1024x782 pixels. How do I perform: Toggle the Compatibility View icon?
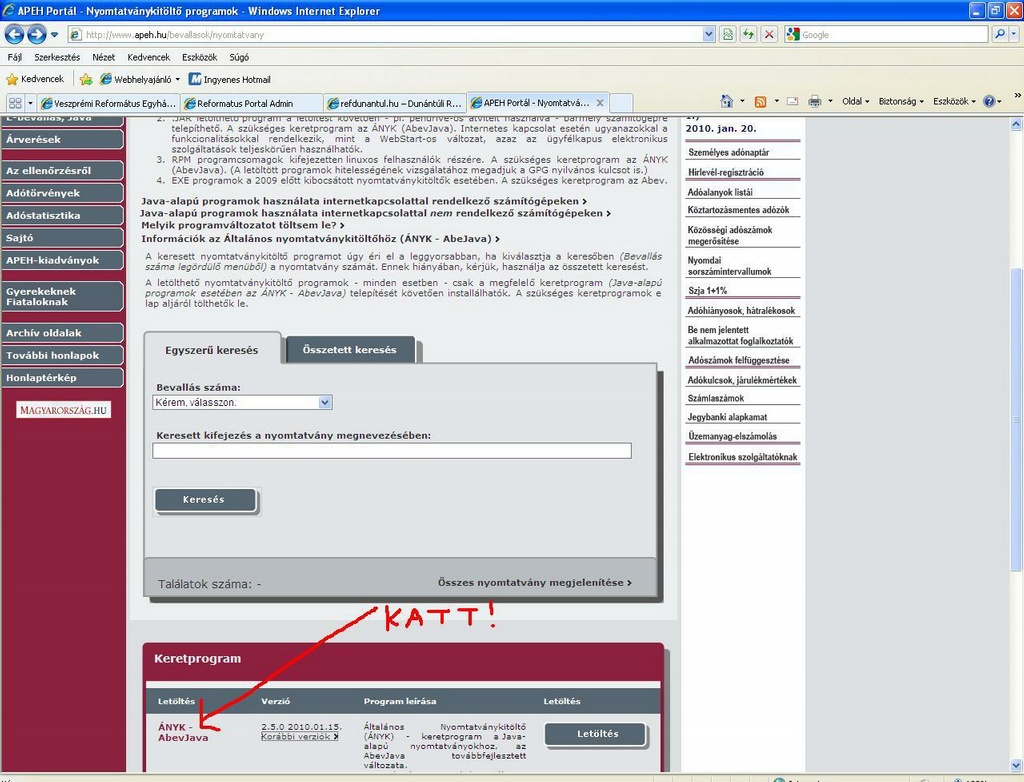coord(728,35)
